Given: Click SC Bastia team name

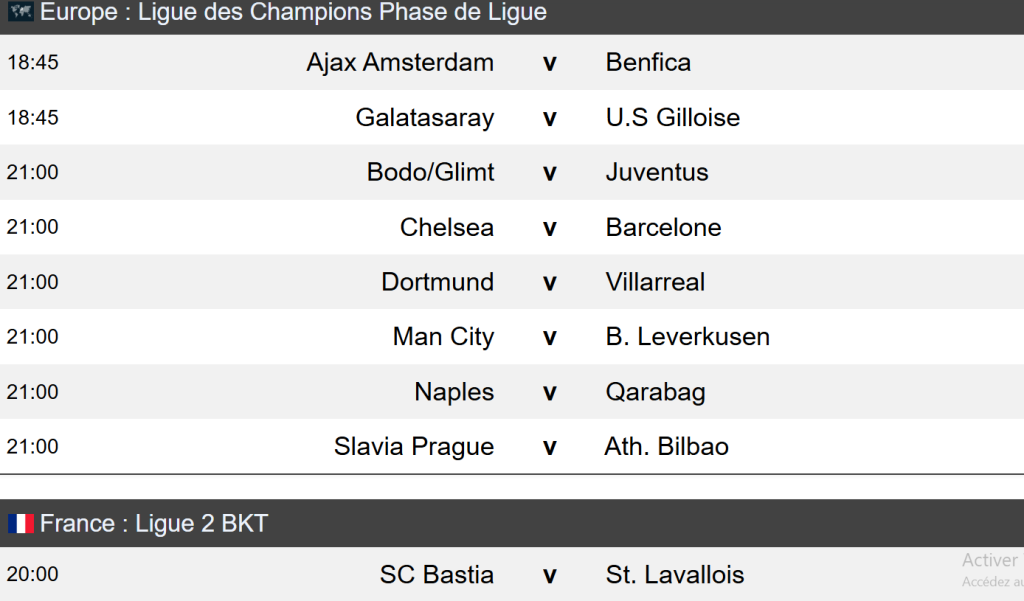Looking at the screenshot, I should pyautogui.click(x=436, y=575).
